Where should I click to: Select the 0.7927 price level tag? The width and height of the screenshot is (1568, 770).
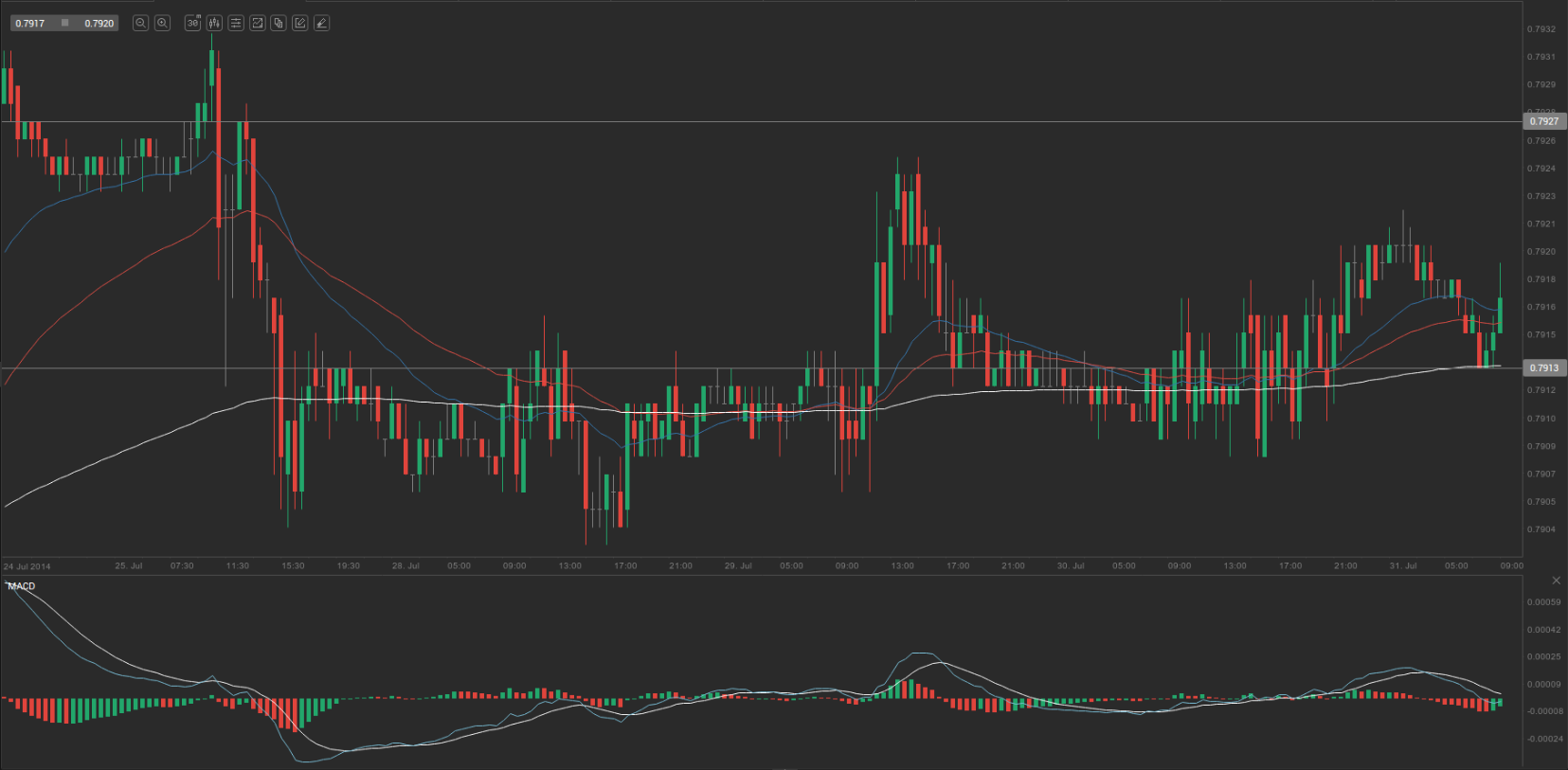(1543, 121)
